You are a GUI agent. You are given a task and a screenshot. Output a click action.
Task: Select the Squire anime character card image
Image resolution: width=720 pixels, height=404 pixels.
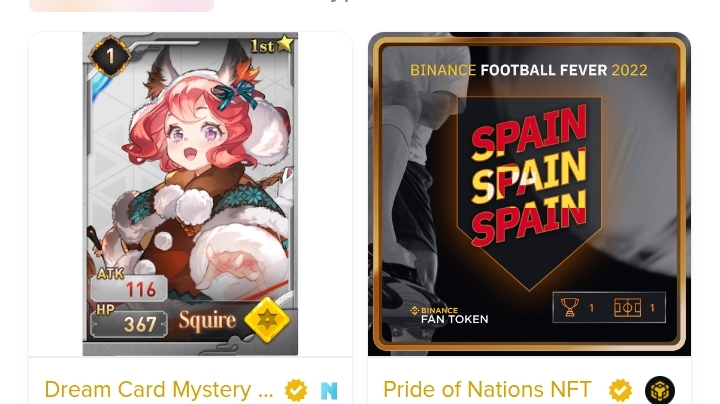click(x=190, y=193)
